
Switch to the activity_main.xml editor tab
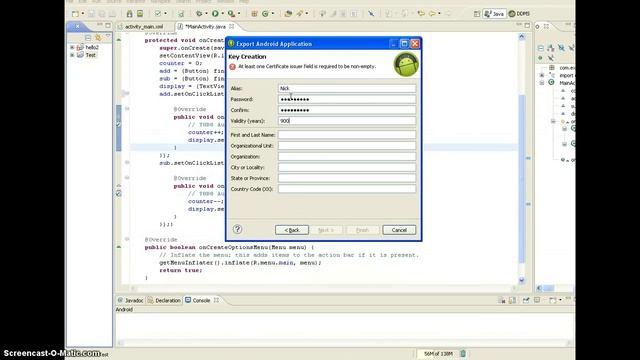tap(144, 27)
